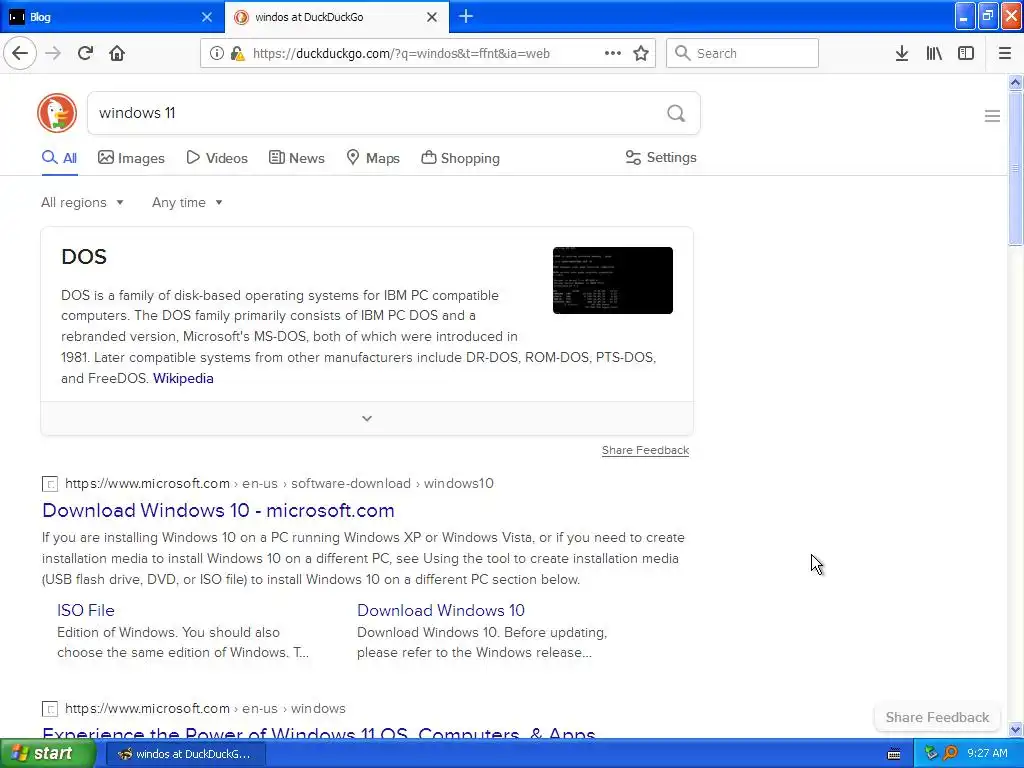
Task: Open the Firefox hamburger menu
Action: tap(1005, 53)
